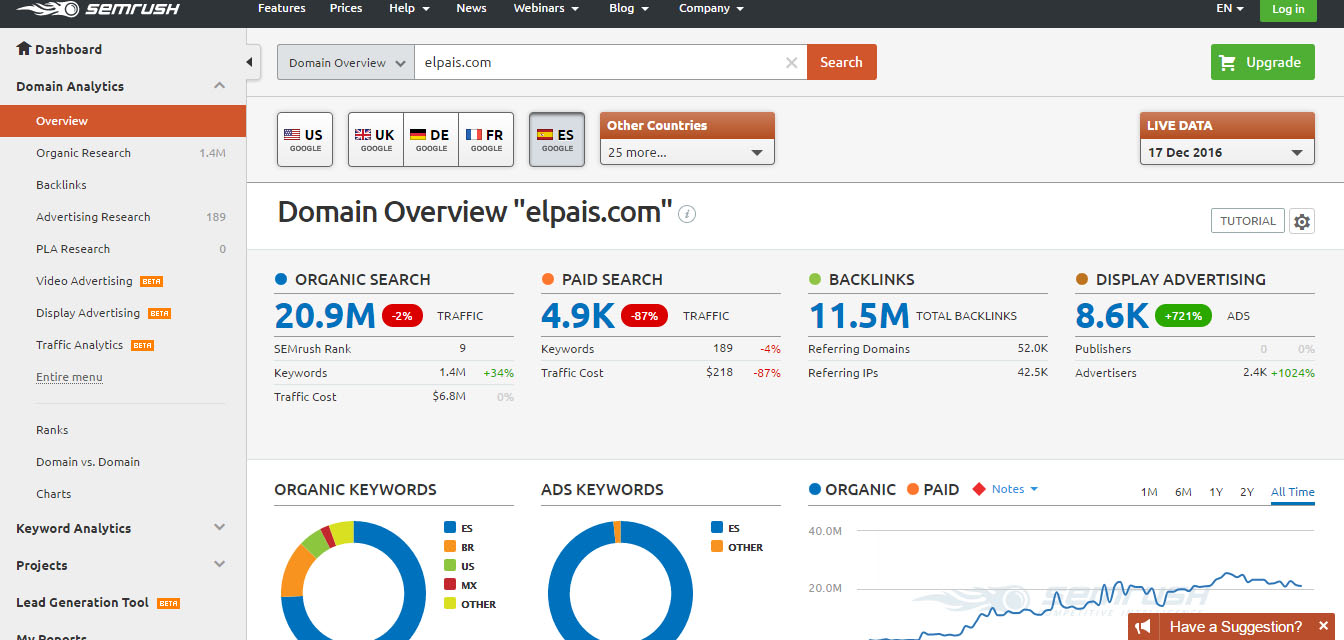
Task: Click the Log in button
Action: pyautogui.click(x=1288, y=9)
